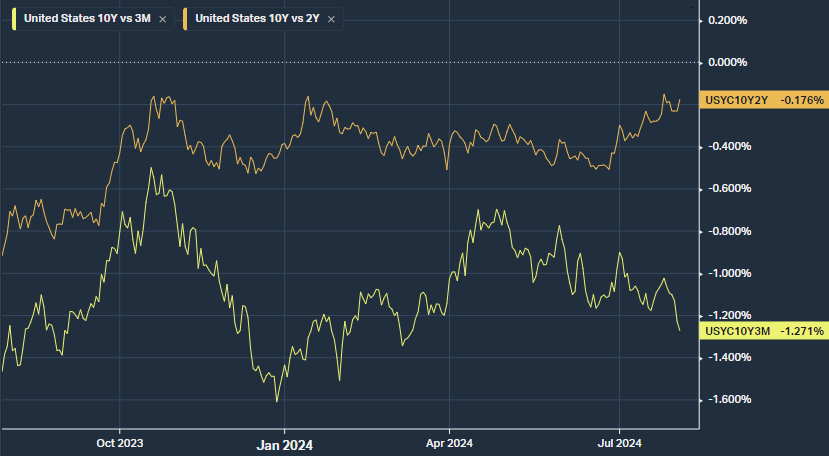Click the 0.000% y-axis label
Image resolution: width=829 pixels, height=456 pixels.
(x=727, y=62)
